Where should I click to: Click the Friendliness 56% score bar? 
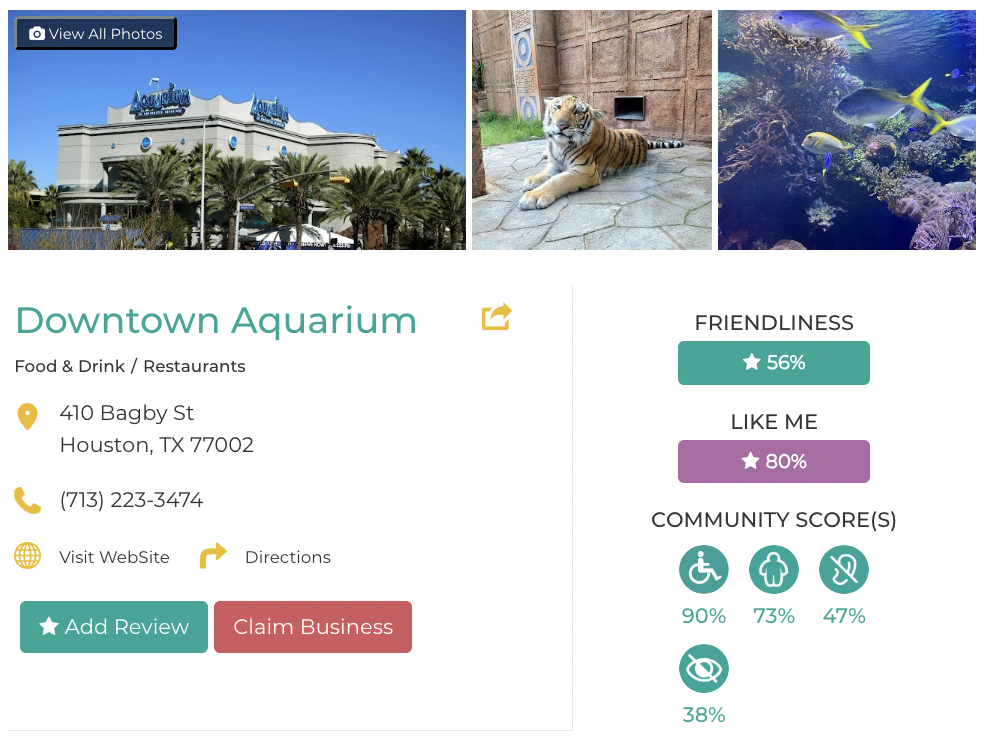pos(774,363)
